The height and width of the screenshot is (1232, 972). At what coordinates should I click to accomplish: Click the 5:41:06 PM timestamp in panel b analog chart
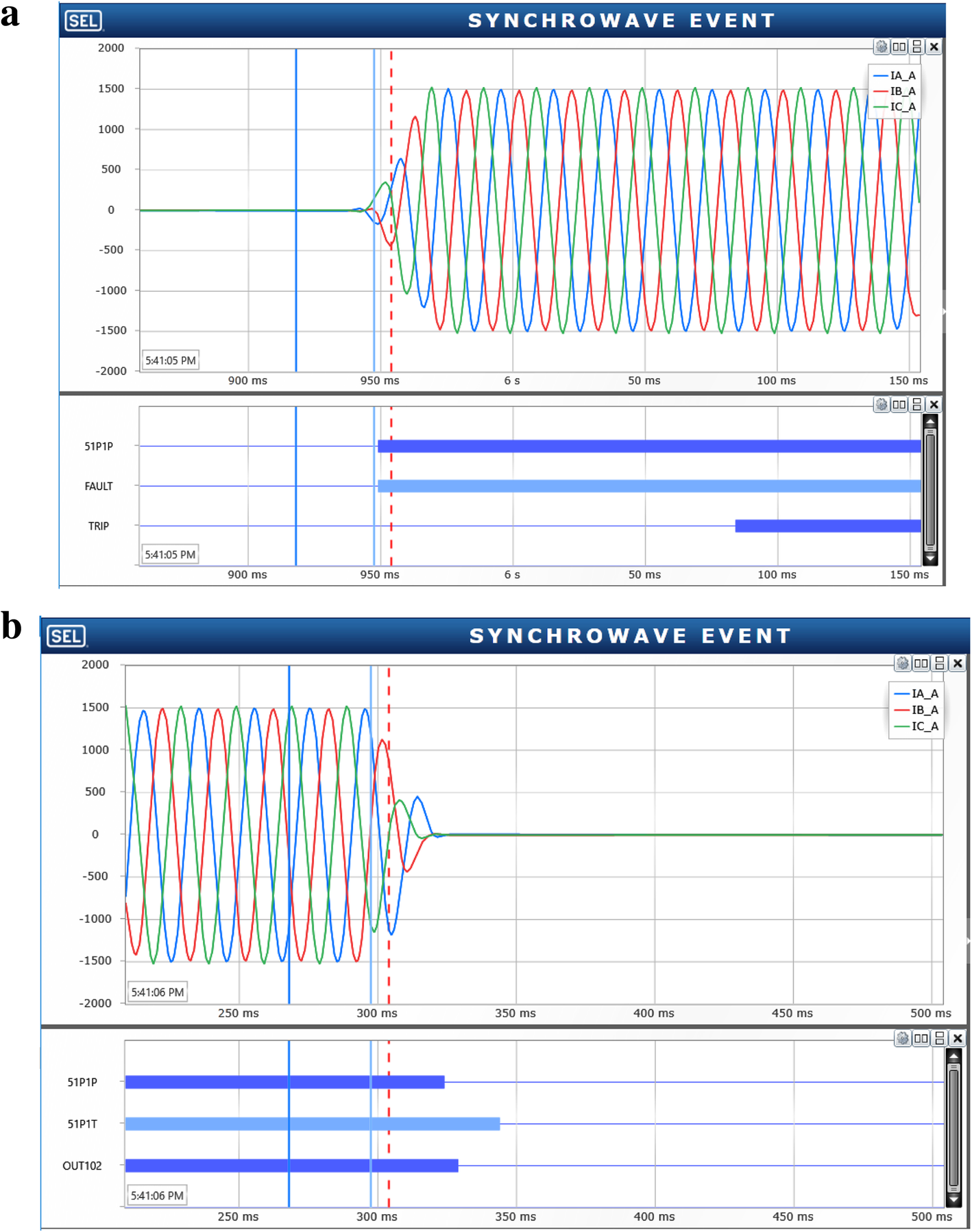158,992
